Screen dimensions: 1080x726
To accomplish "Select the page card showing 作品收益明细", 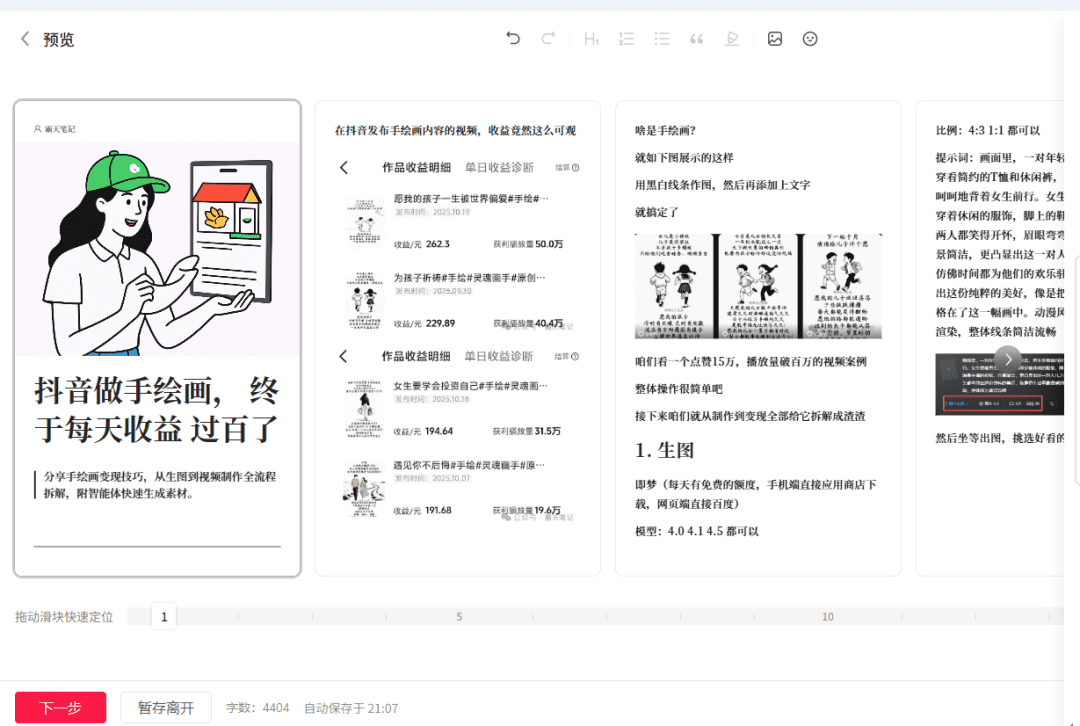I will (457, 338).
